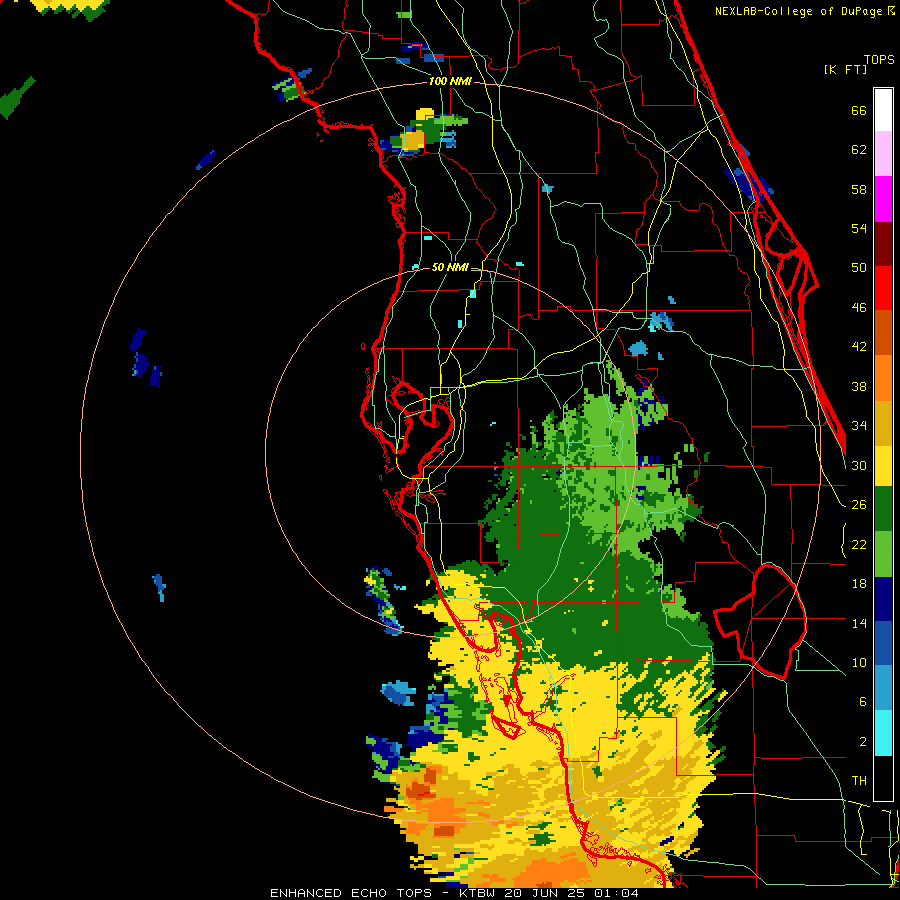Click the "100 NMI" range ring label
Screen dimensions: 900x900
click(x=450, y=82)
